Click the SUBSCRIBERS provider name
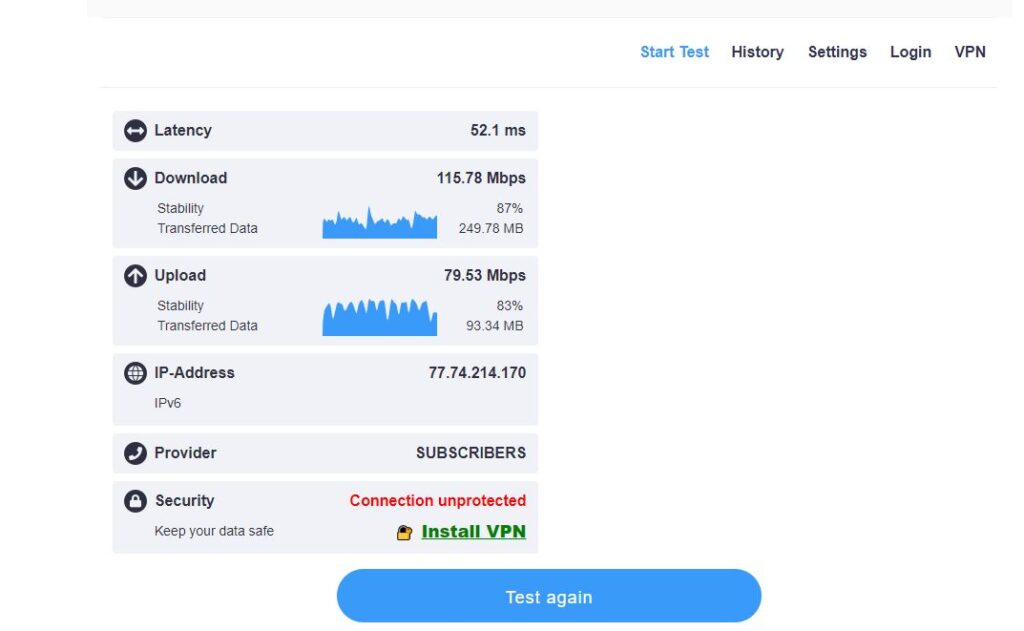The image size is (1024, 631). point(470,453)
